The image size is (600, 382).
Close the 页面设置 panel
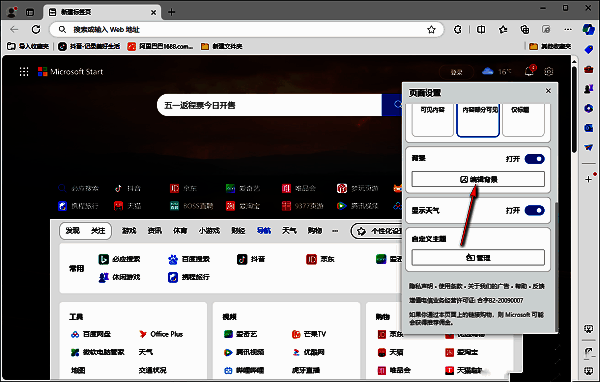(x=548, y=91)
